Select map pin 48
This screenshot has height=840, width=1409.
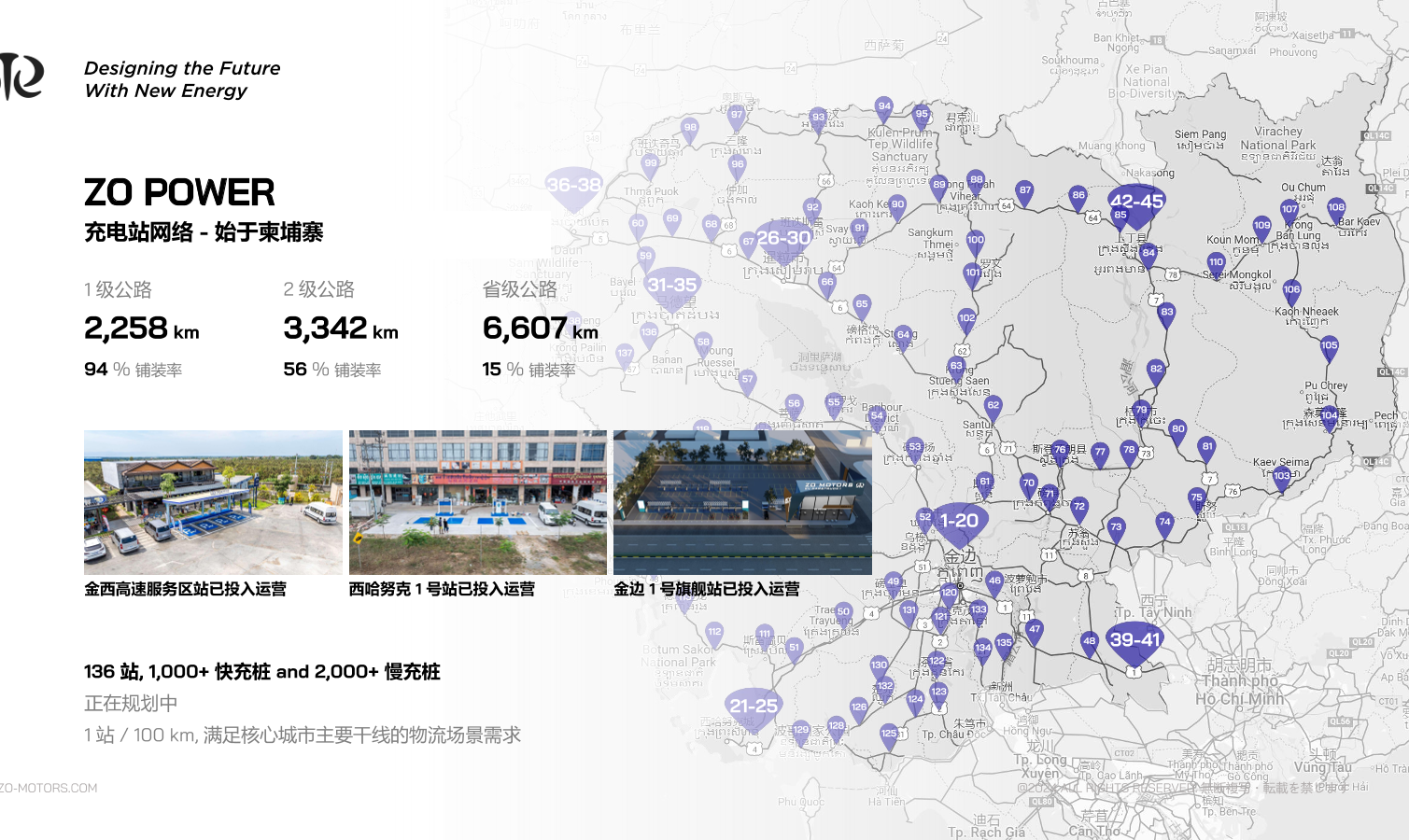[x=1089, y=644]
